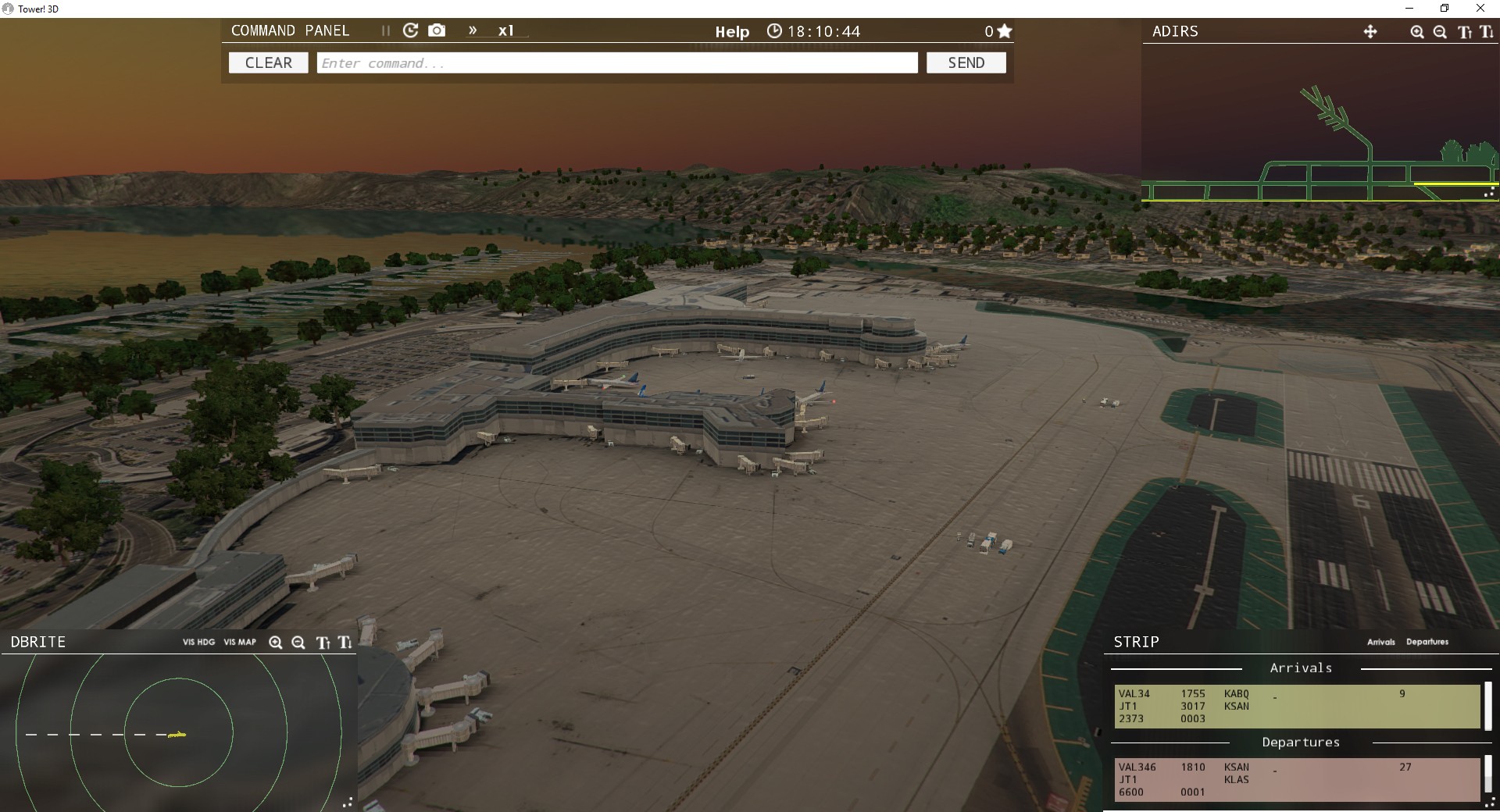Screen dimensions: 1500x812
Task: Take a screenshot with the camera icon
Action: 437,30
